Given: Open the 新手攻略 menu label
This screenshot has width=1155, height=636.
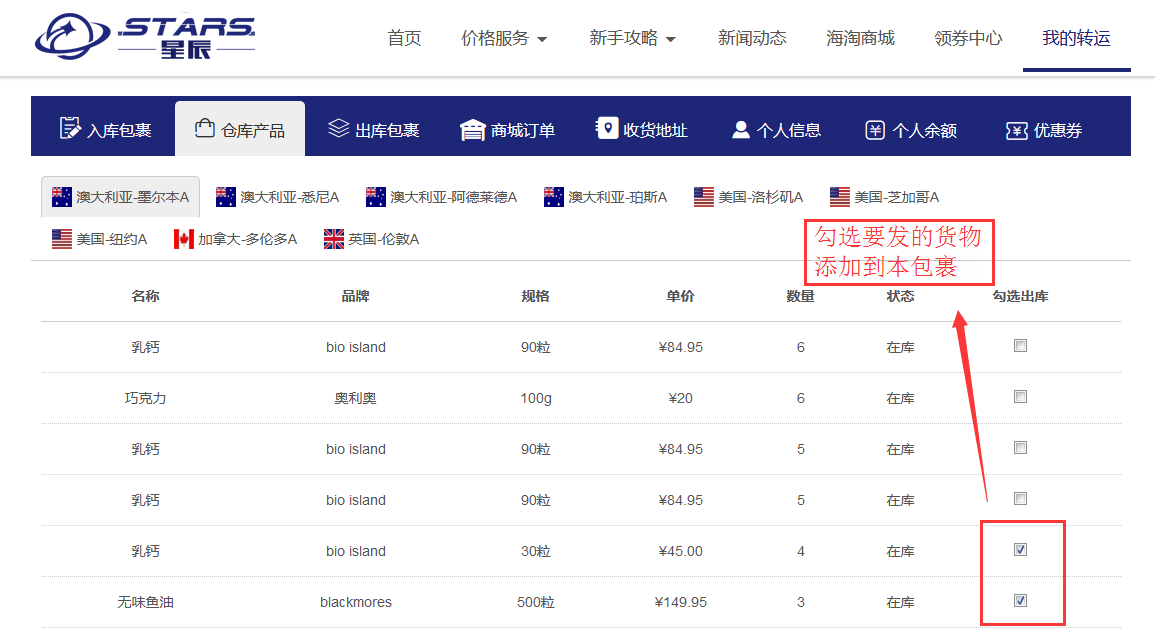Looking at the screenshot, I should click(624, 38).
